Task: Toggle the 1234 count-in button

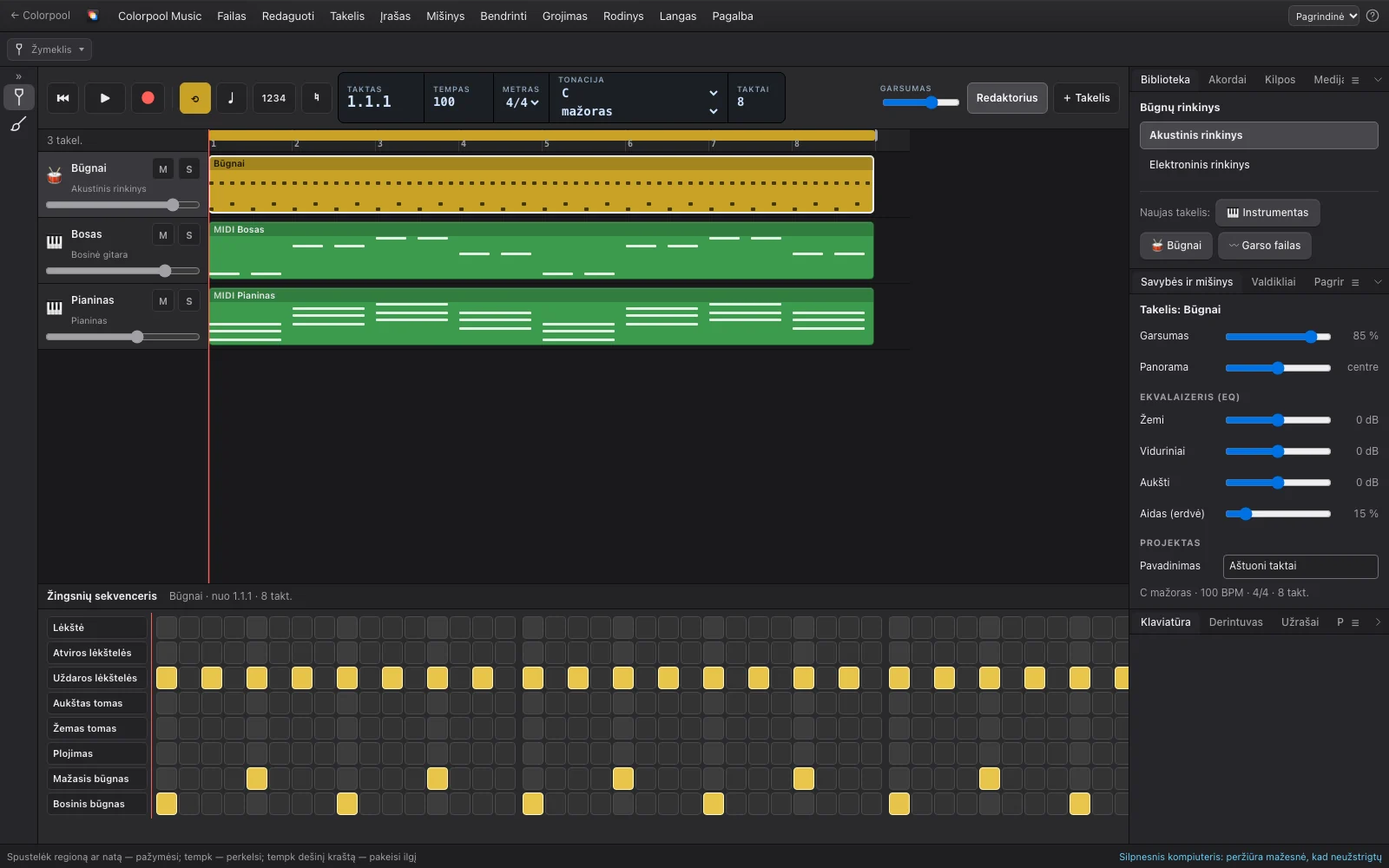Action: coord(273,98)
